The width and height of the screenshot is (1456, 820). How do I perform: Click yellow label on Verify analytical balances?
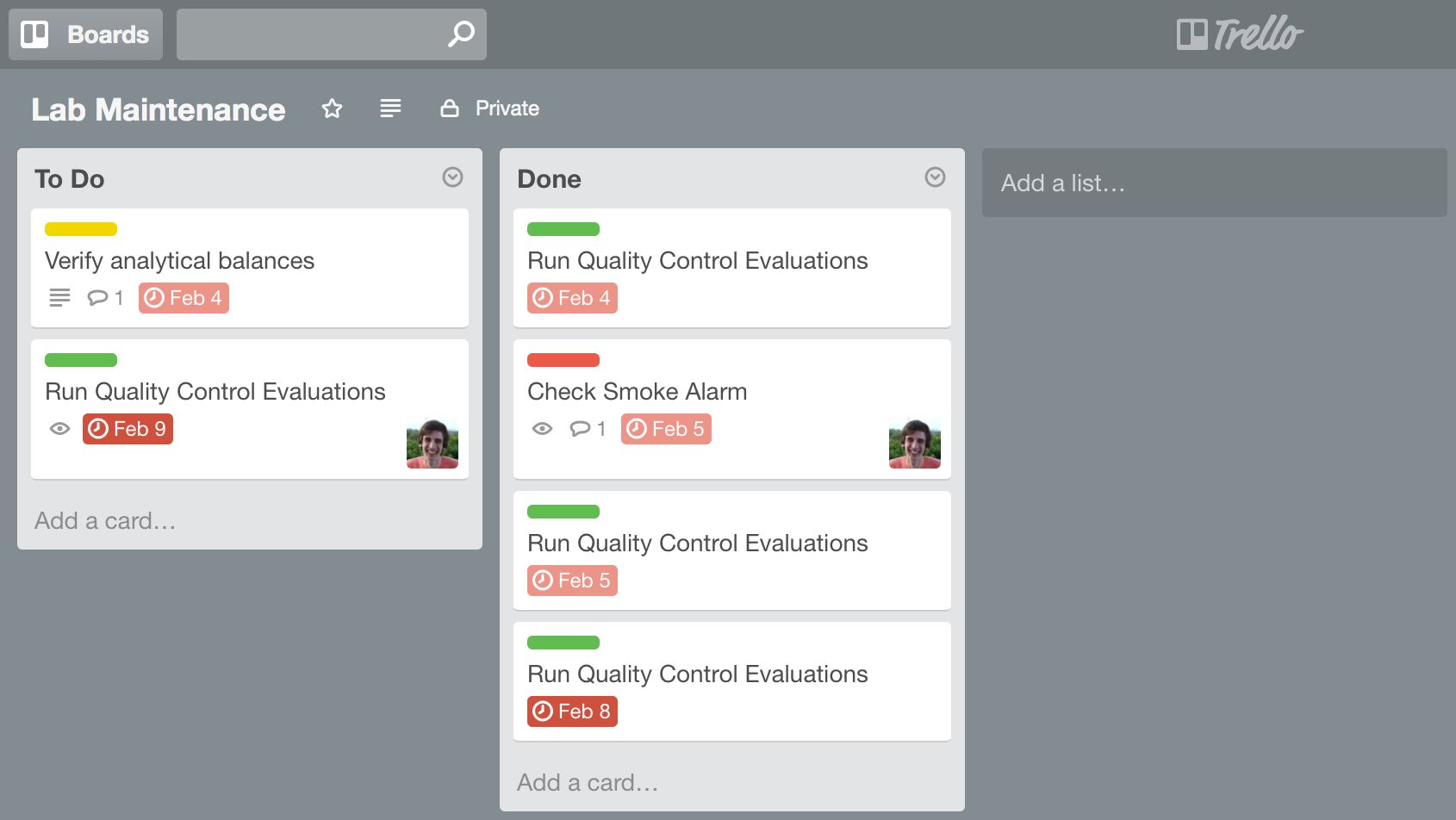coord(81,229)
